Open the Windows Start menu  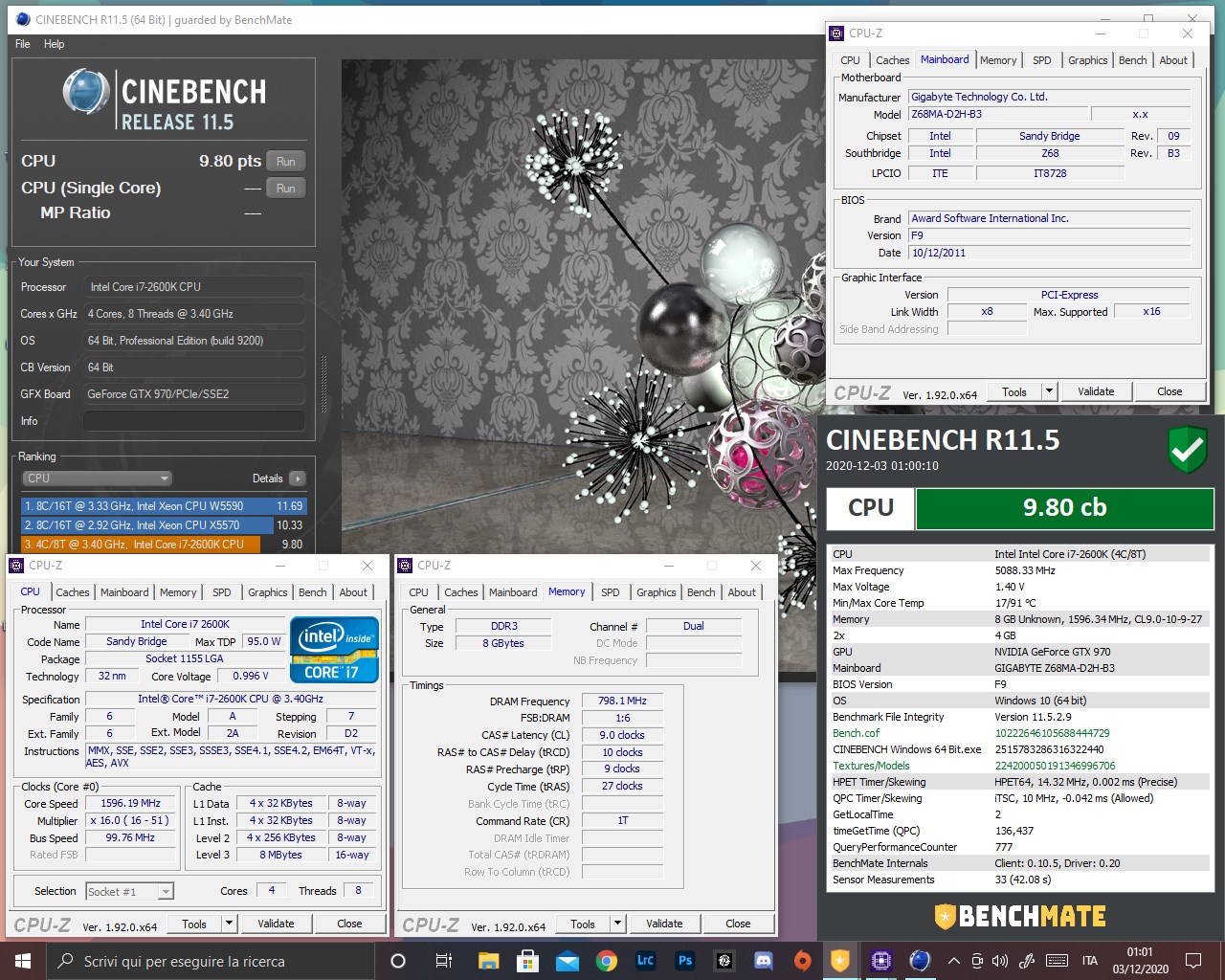pos(22,961)
